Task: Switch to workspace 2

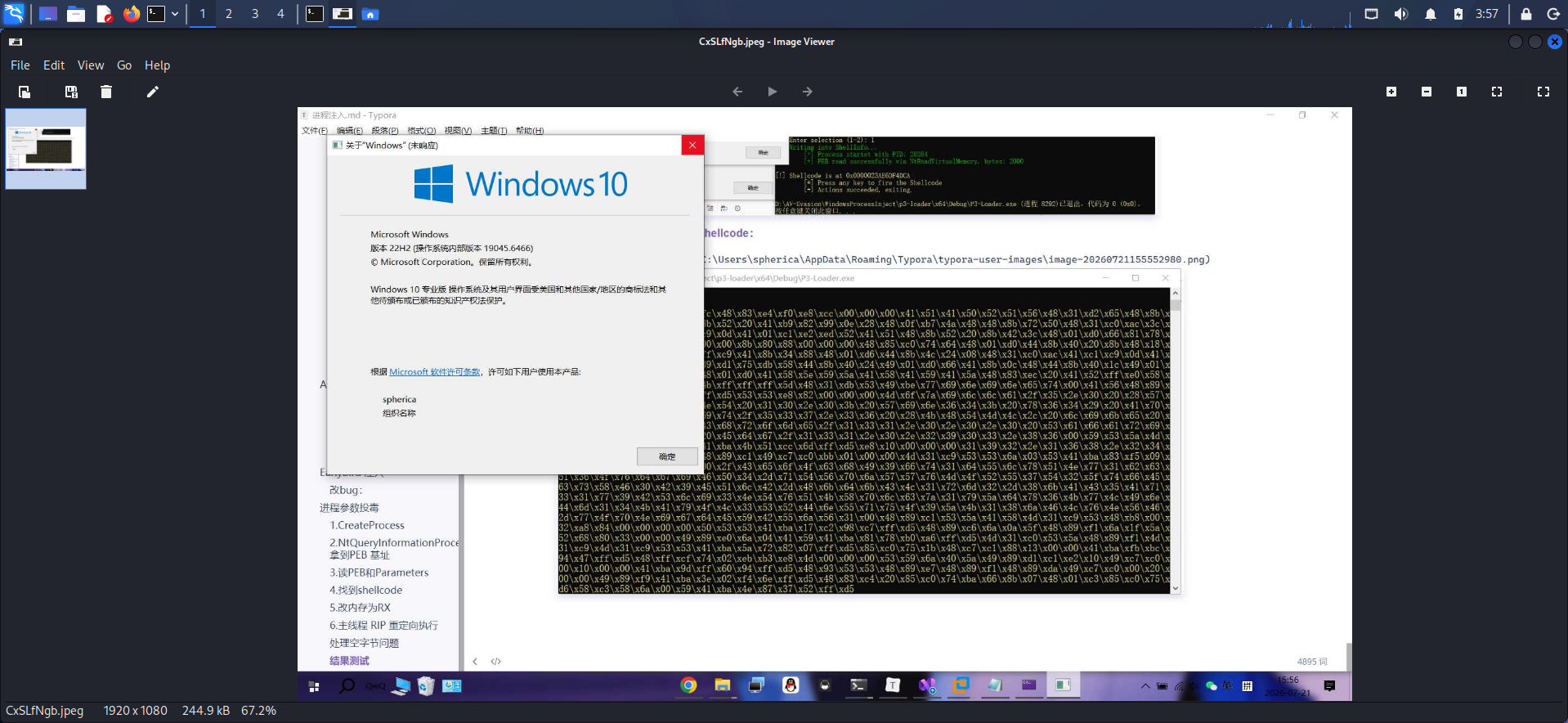Action: click(229, 14)
